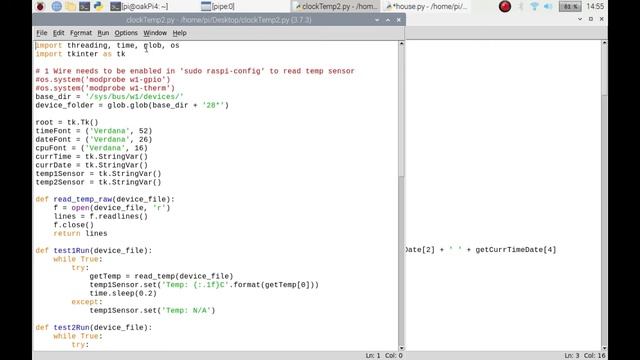640x360 pixels.
Task: Open the file manager folder icon
Action: 70,6
